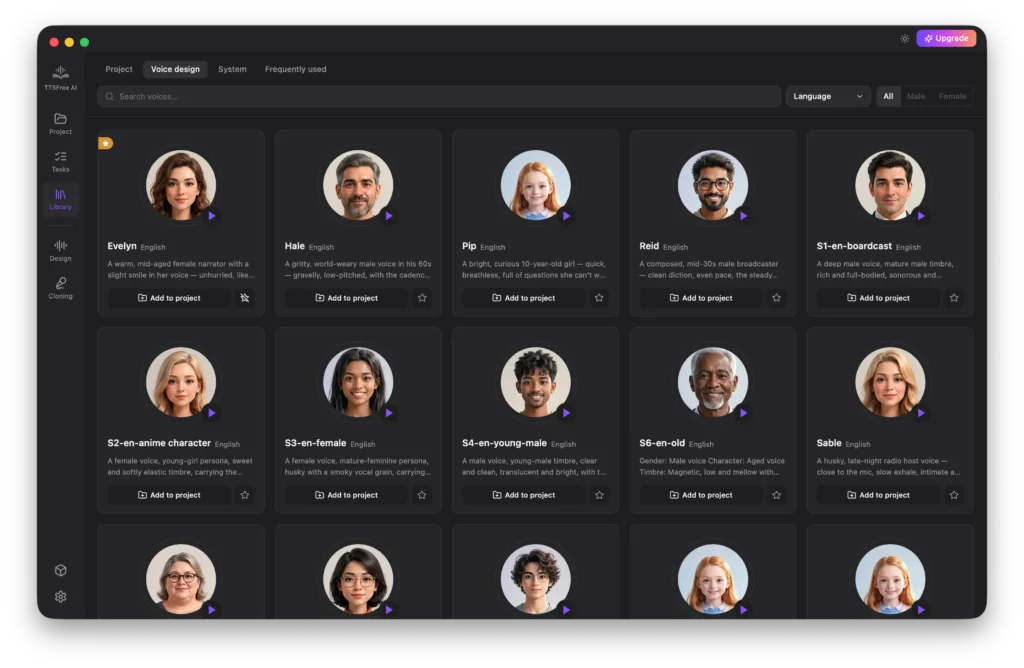
Task: Select the voice name 'Pip'
Action: click(x=469, y=246)
